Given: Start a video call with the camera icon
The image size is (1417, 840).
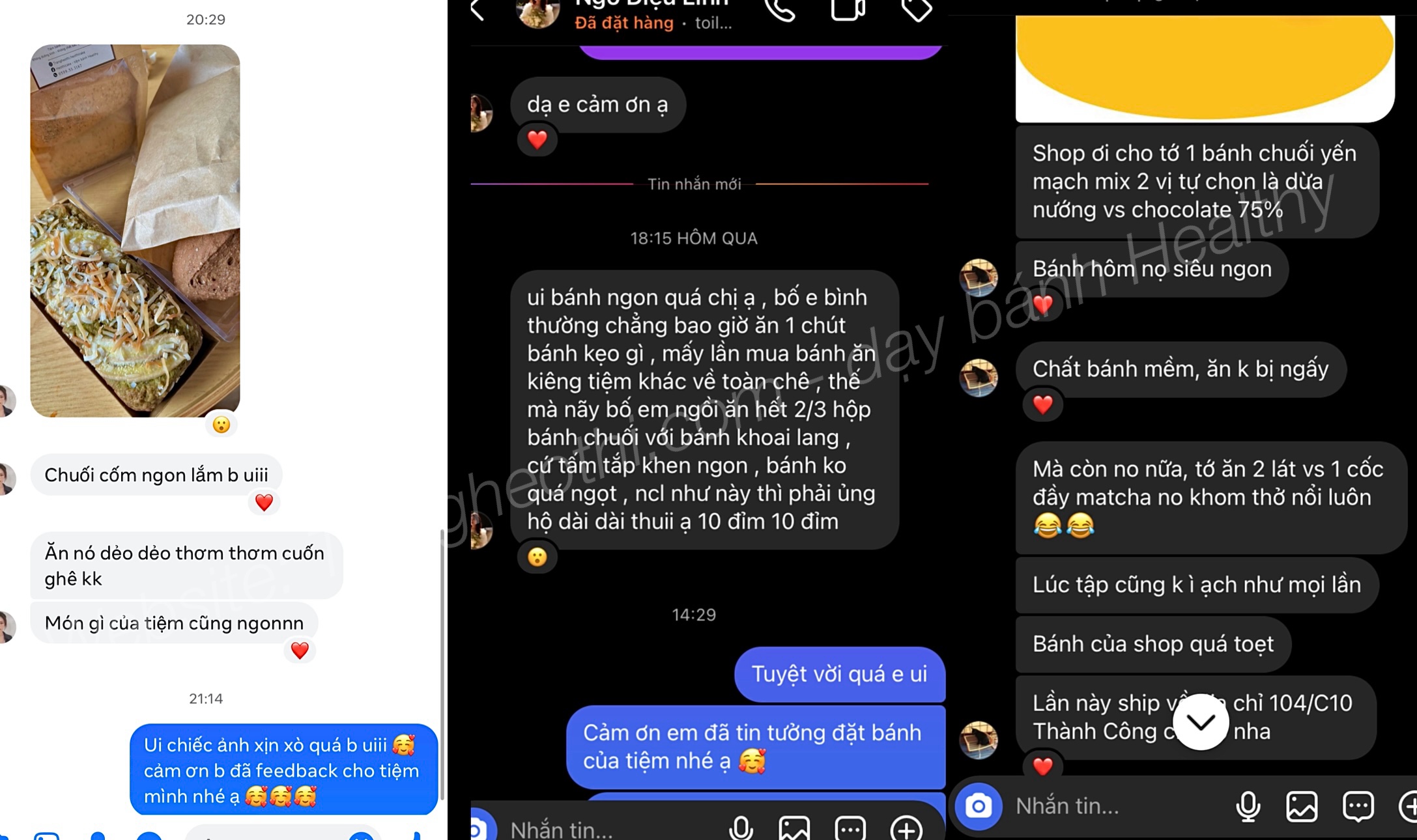Looking at the screenshot, I should [848, 10].
